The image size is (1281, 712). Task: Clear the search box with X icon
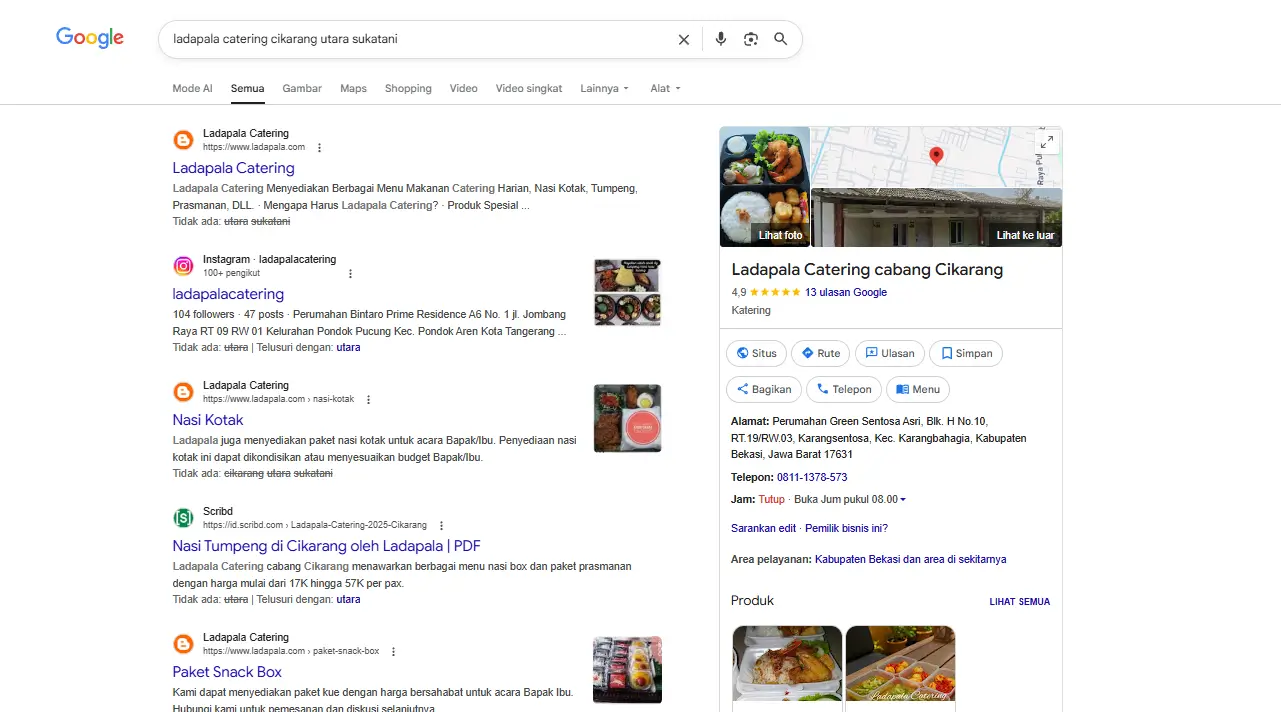point(684,40)
